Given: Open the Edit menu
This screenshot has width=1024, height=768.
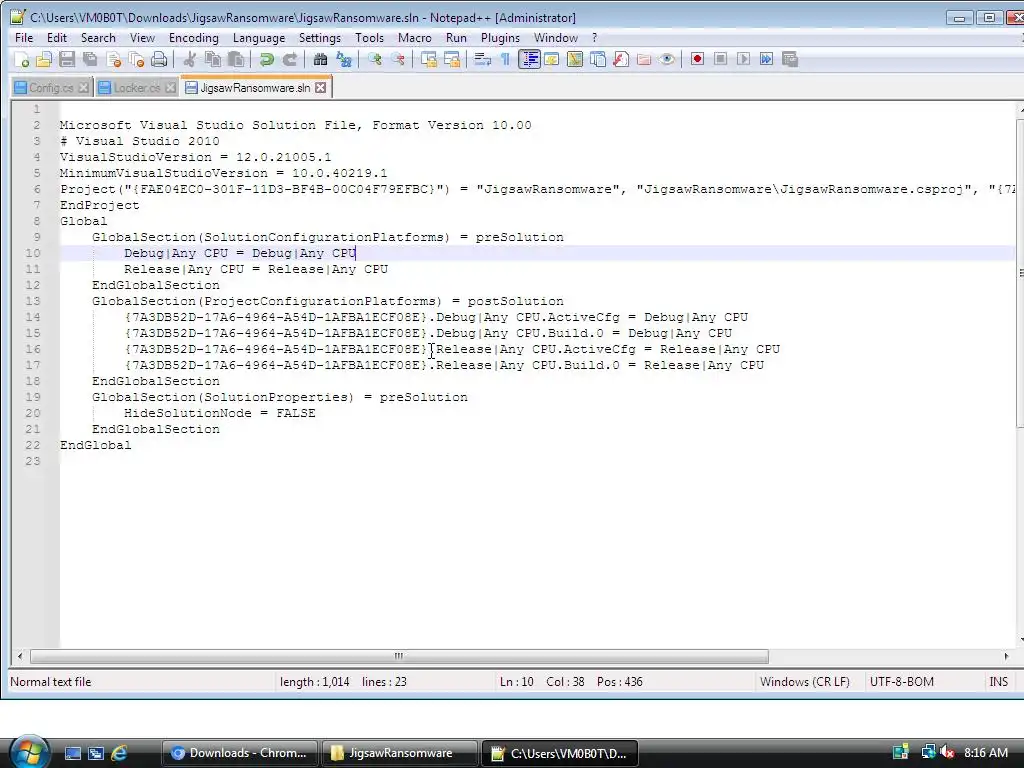Looking at the screenshot, I should click(57, 38).
